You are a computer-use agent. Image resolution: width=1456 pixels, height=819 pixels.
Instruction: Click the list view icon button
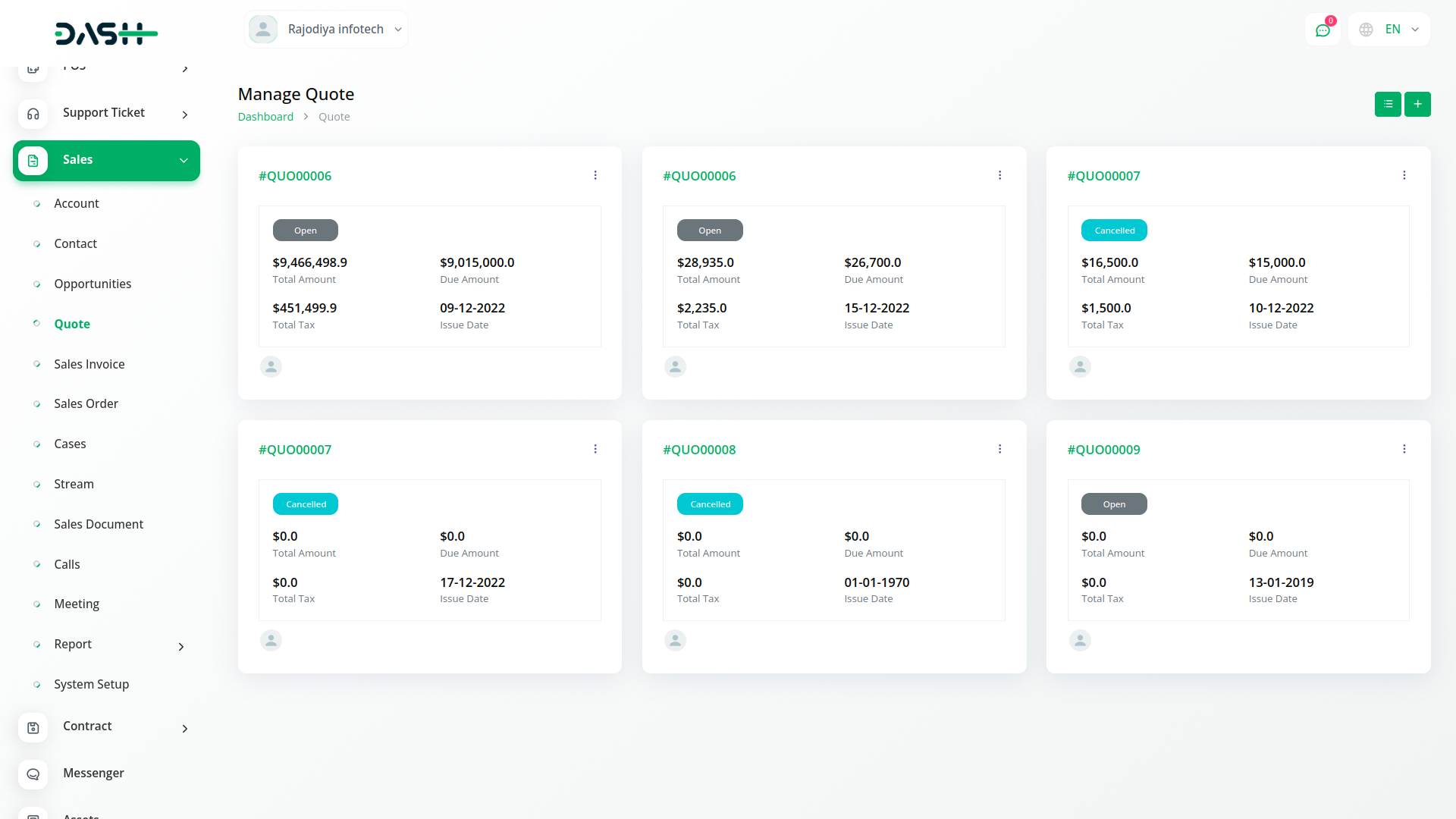1387,104
